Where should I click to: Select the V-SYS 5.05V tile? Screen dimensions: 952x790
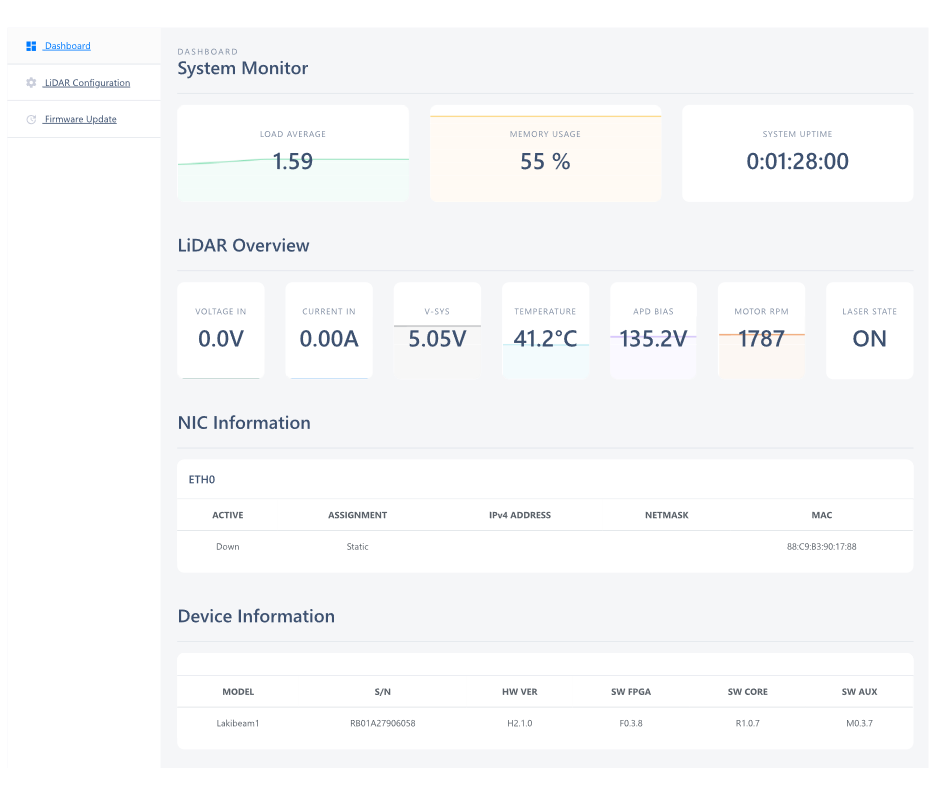coord(437,331)
